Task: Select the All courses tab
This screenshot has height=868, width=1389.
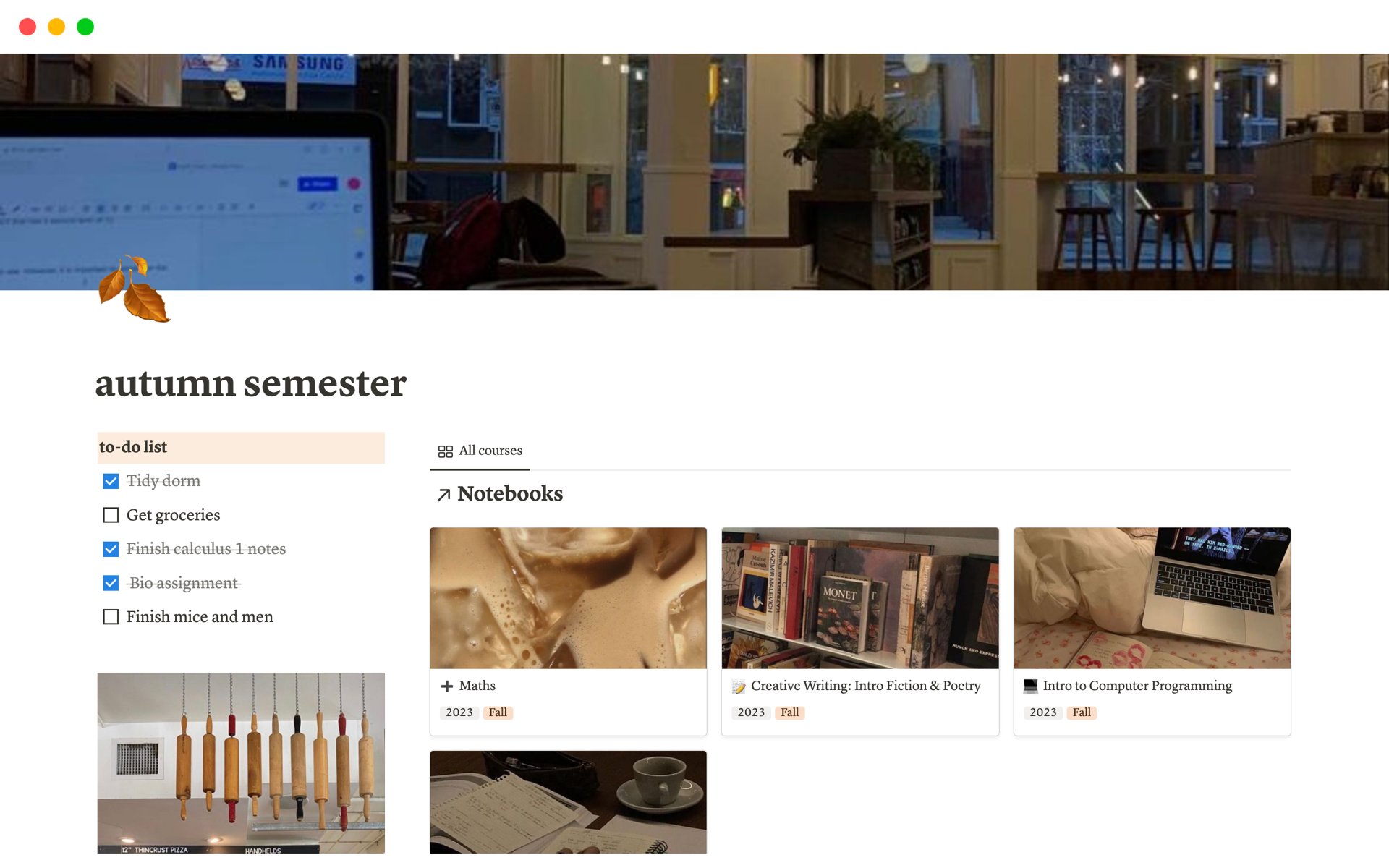Action: click(x=480, y=451)
